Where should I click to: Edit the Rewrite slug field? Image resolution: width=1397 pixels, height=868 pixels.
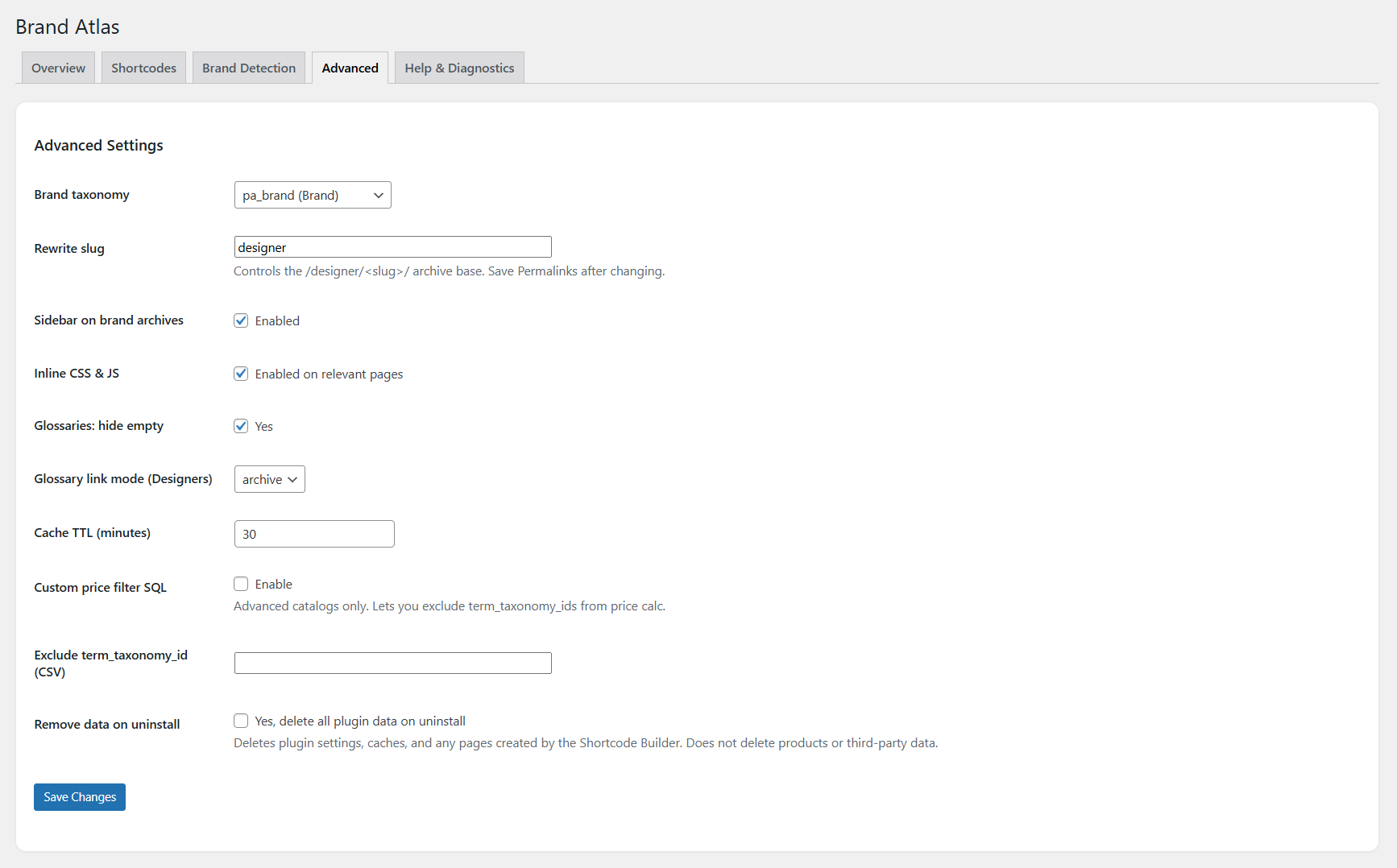392,246
